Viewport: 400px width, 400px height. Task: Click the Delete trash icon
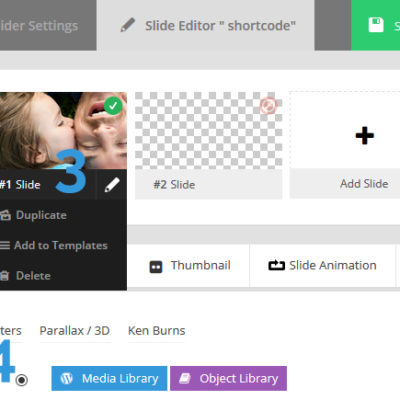coord(4,276)
